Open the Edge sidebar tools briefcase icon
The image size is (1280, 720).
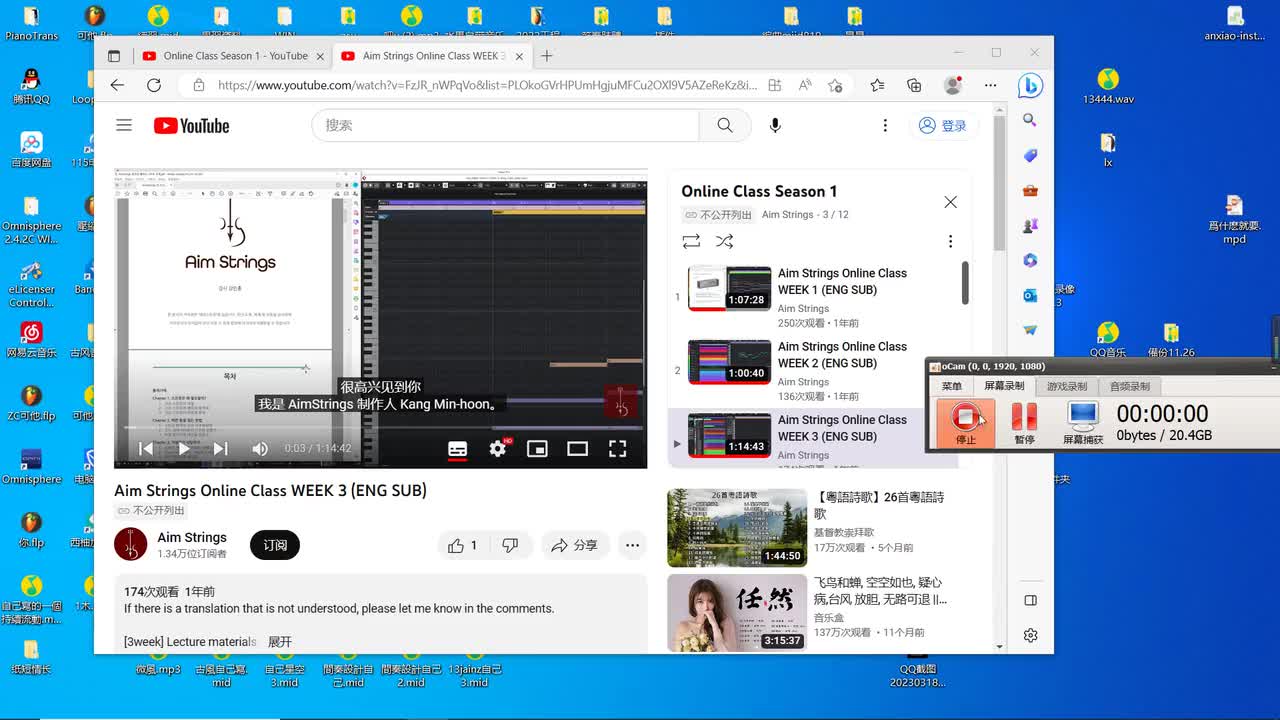click(1030, 190)
